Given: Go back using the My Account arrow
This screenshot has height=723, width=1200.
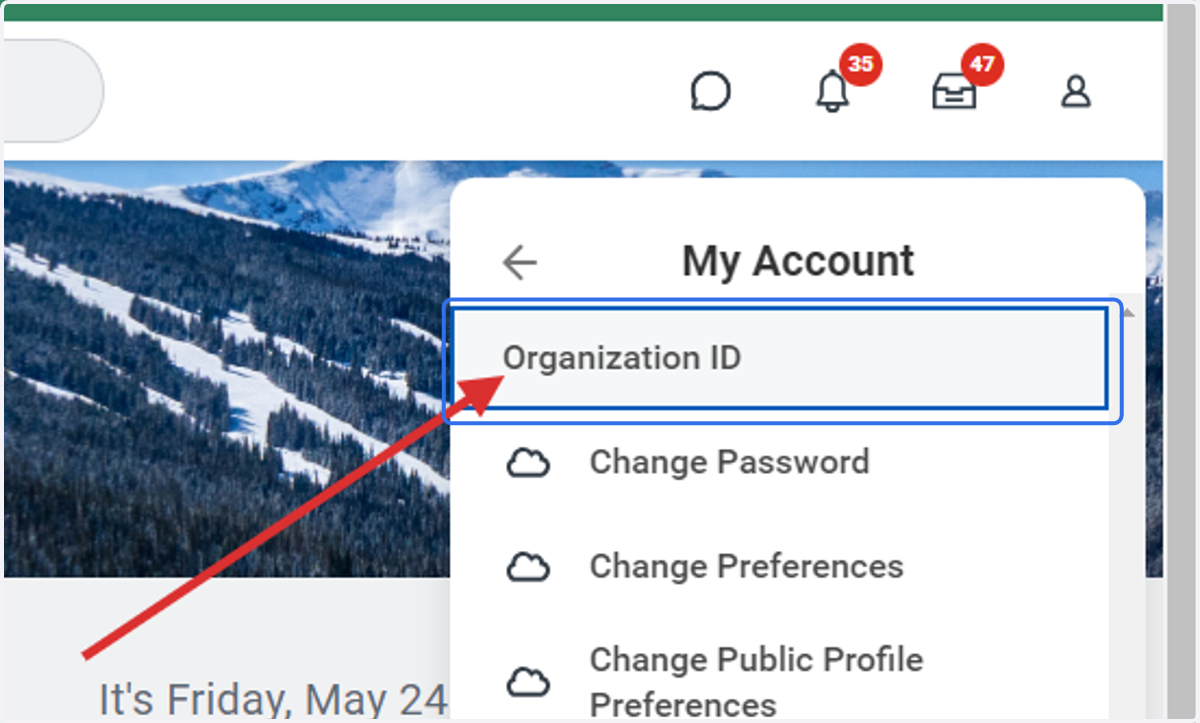Looking at the screenshot, I should pyautogui.click(x=520, y=263).
